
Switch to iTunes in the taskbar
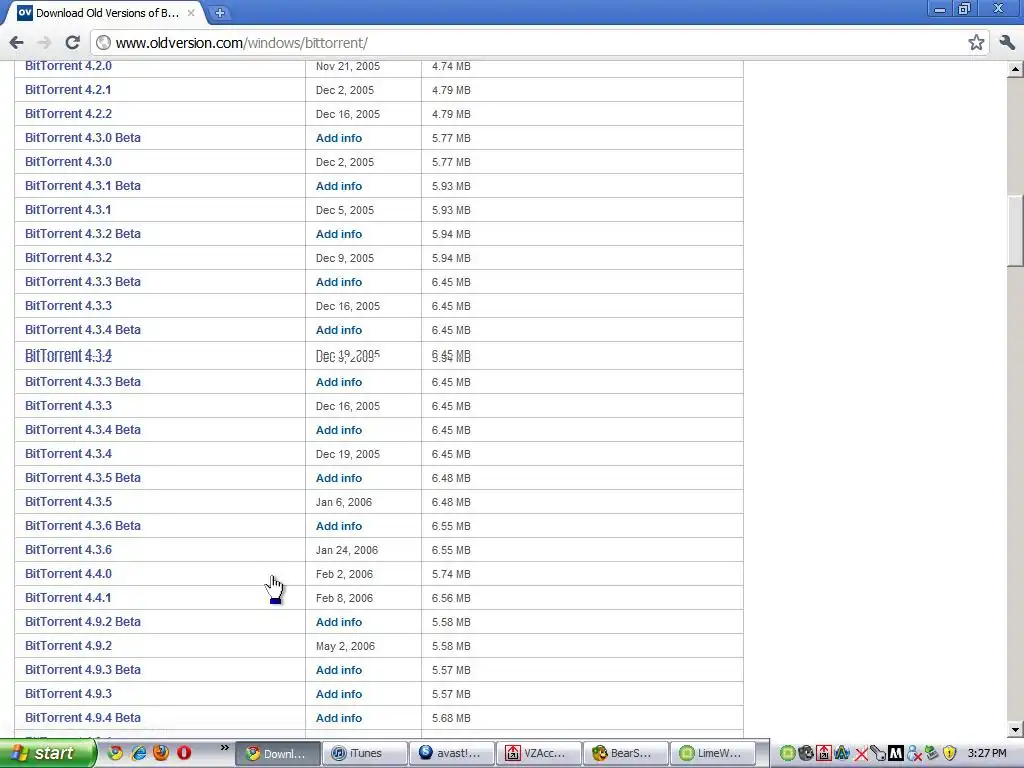pyautogui.click(x=364, y=753)
